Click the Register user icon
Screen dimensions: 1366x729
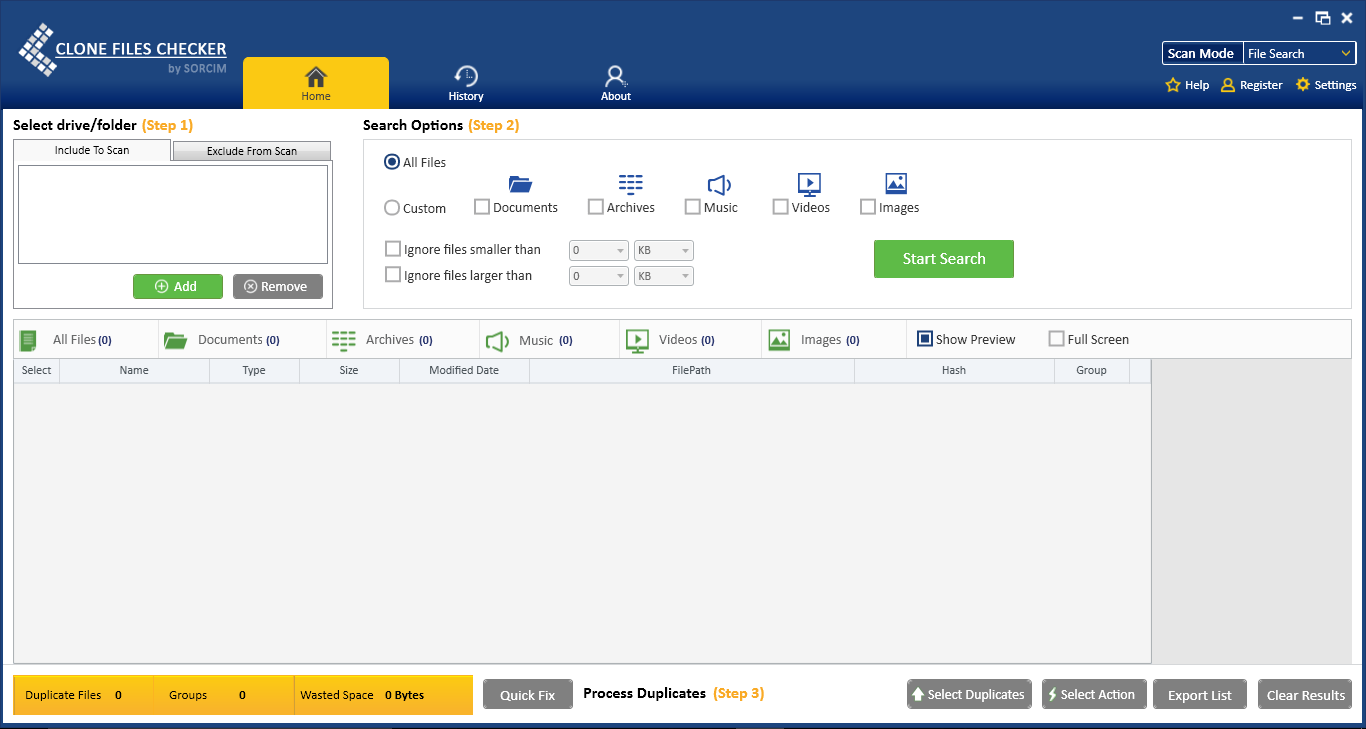[x=1228, y=85]
